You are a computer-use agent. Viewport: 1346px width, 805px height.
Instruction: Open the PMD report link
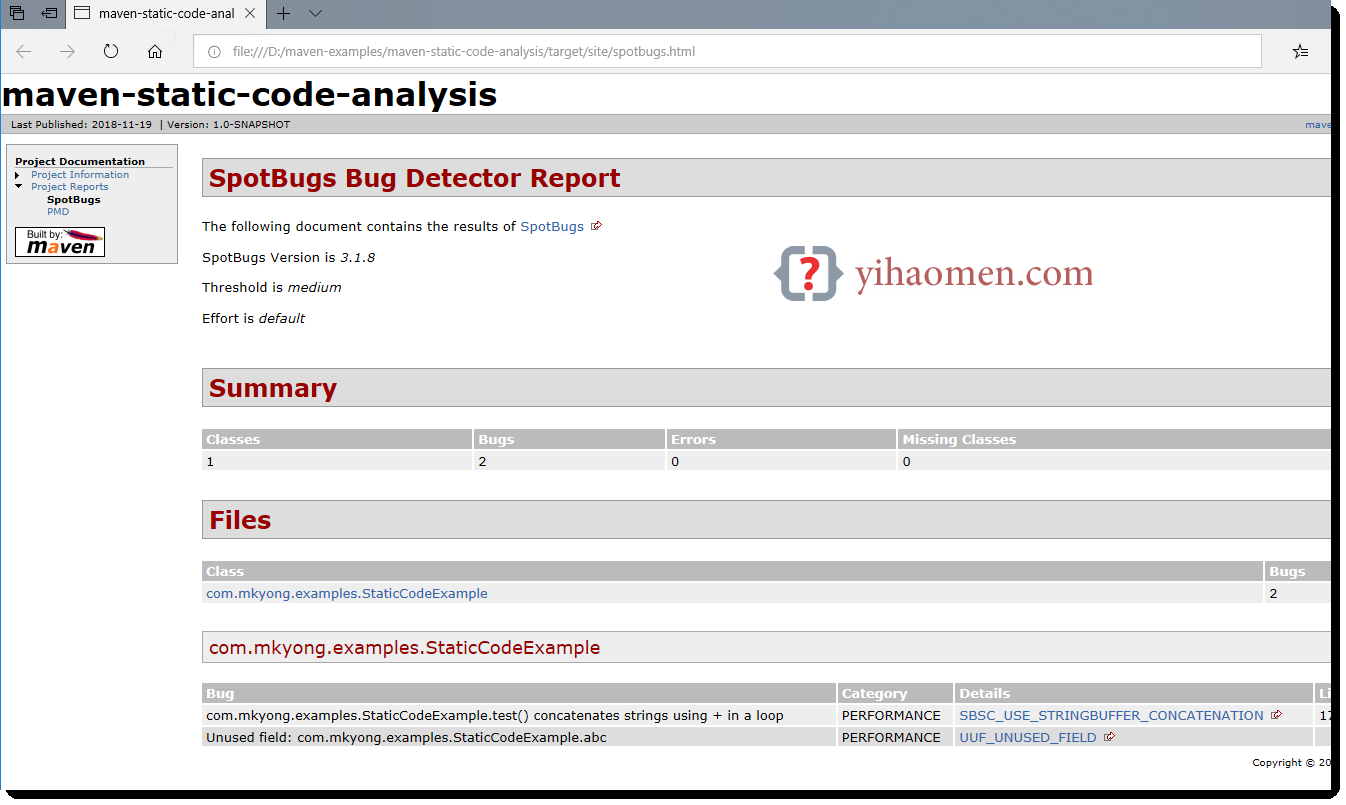[58, 212]
